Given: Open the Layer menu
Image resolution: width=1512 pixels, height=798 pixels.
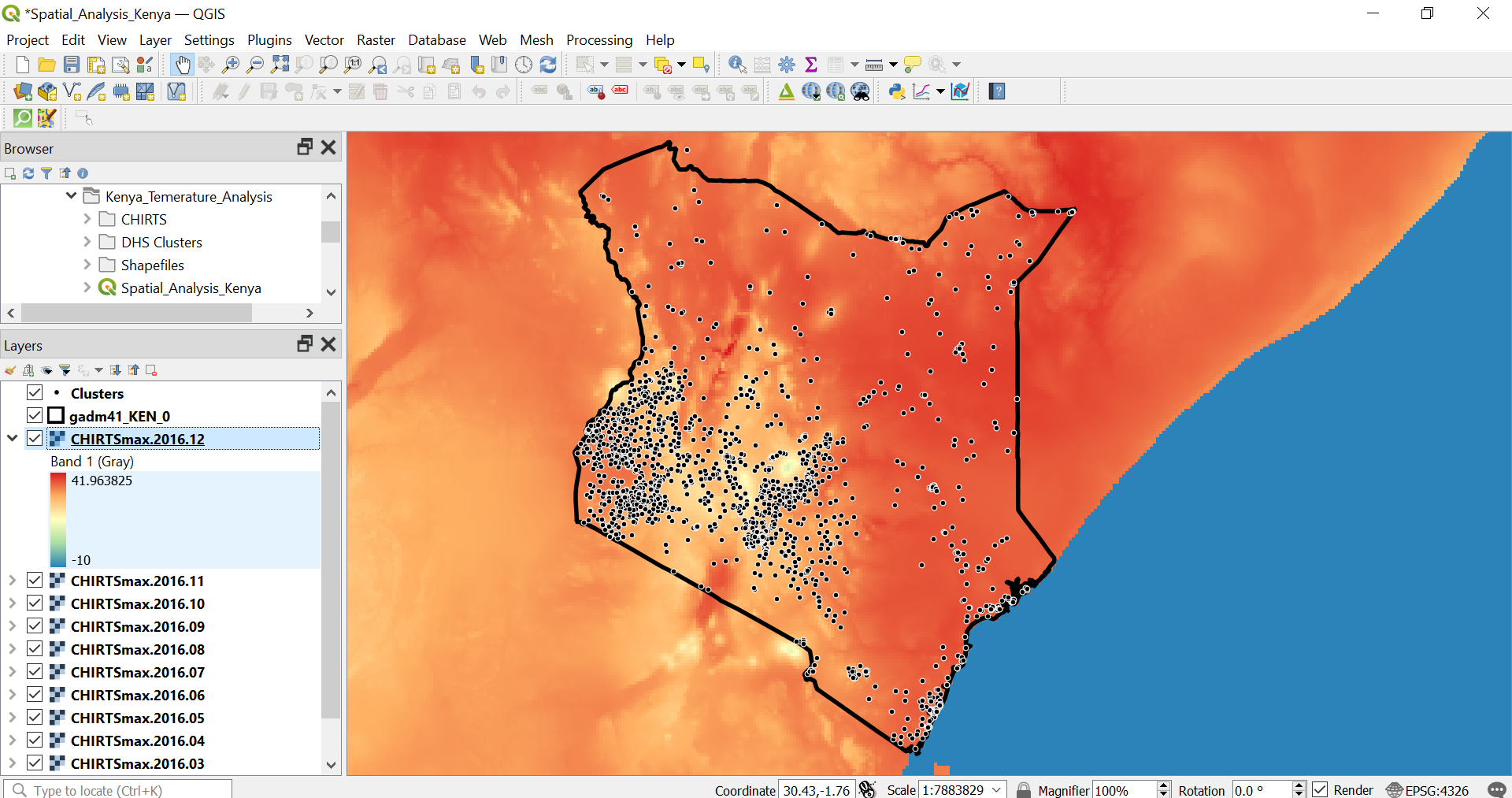Looking at the screenshot, I should coord(155,39).
